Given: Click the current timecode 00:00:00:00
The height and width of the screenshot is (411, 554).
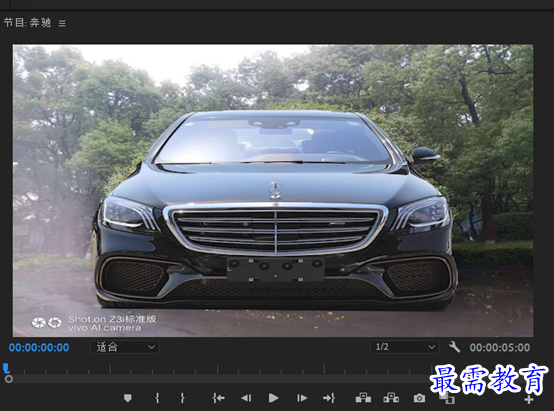Looking at the screenshot, I should pos(39,347).
